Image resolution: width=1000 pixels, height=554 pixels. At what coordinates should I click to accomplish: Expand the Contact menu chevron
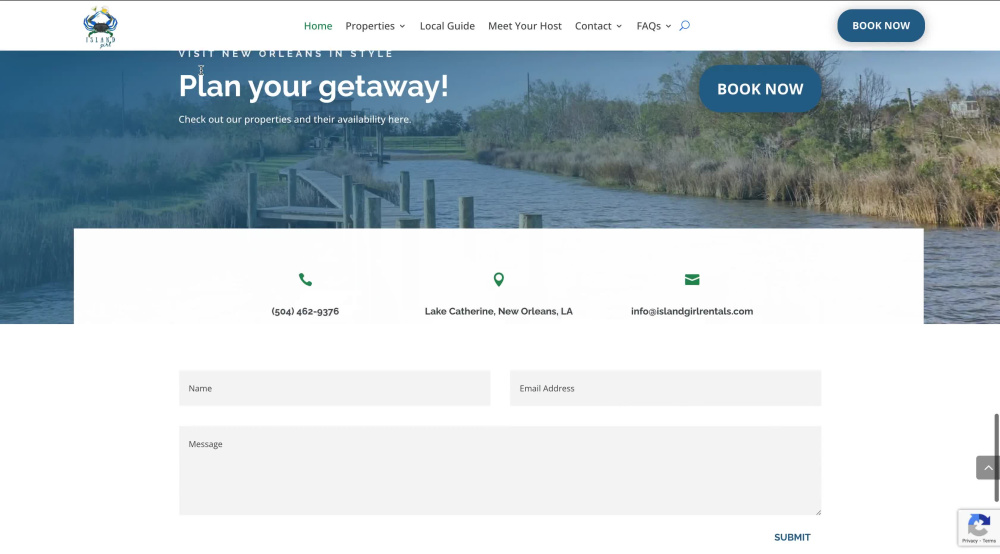(619, 26)
